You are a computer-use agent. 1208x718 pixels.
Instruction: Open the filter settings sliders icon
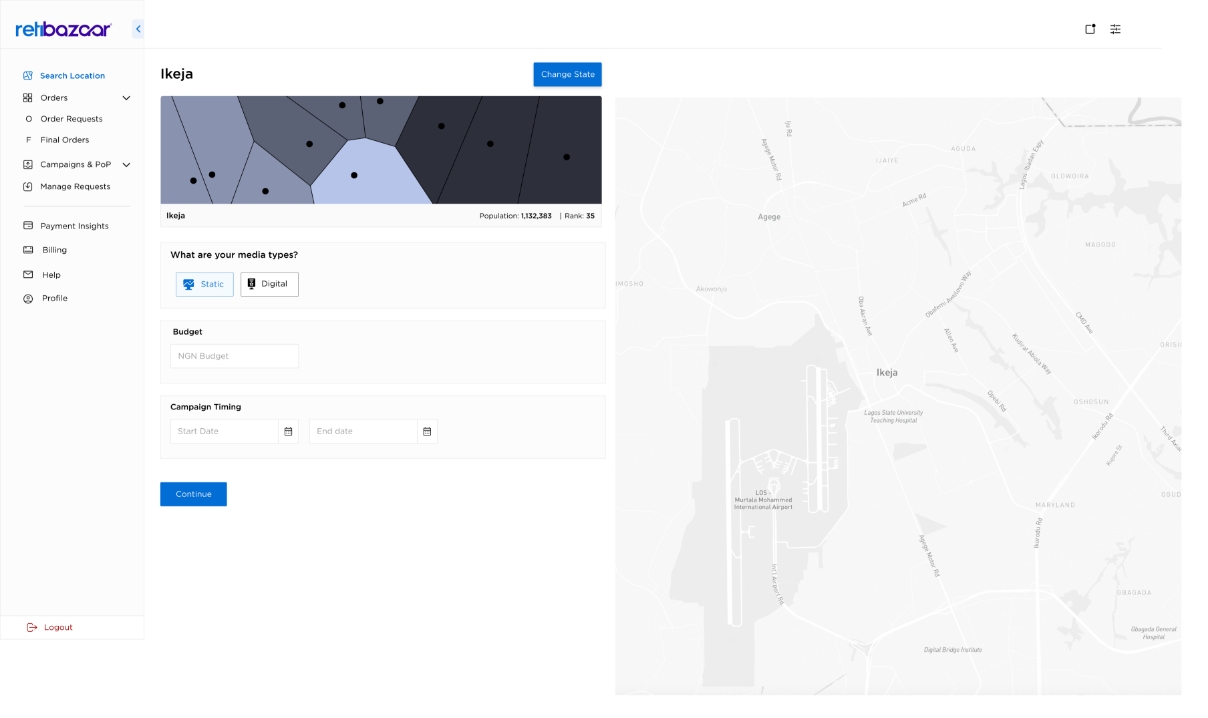tap(1115, 29)
